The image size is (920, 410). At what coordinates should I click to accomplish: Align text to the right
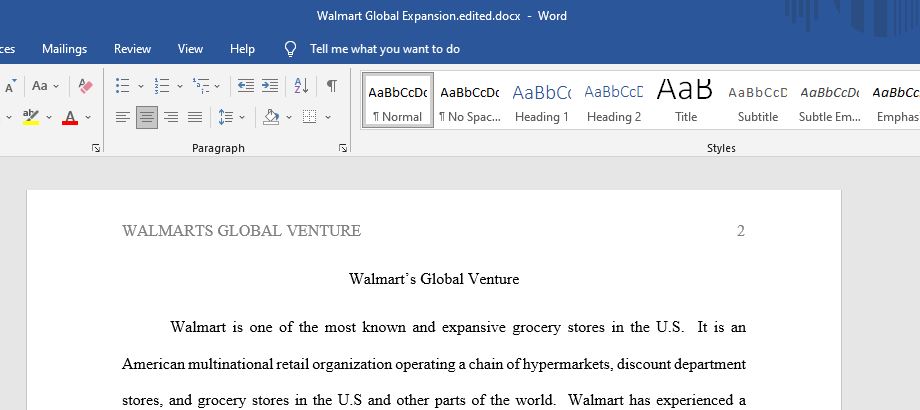point(171,117)
